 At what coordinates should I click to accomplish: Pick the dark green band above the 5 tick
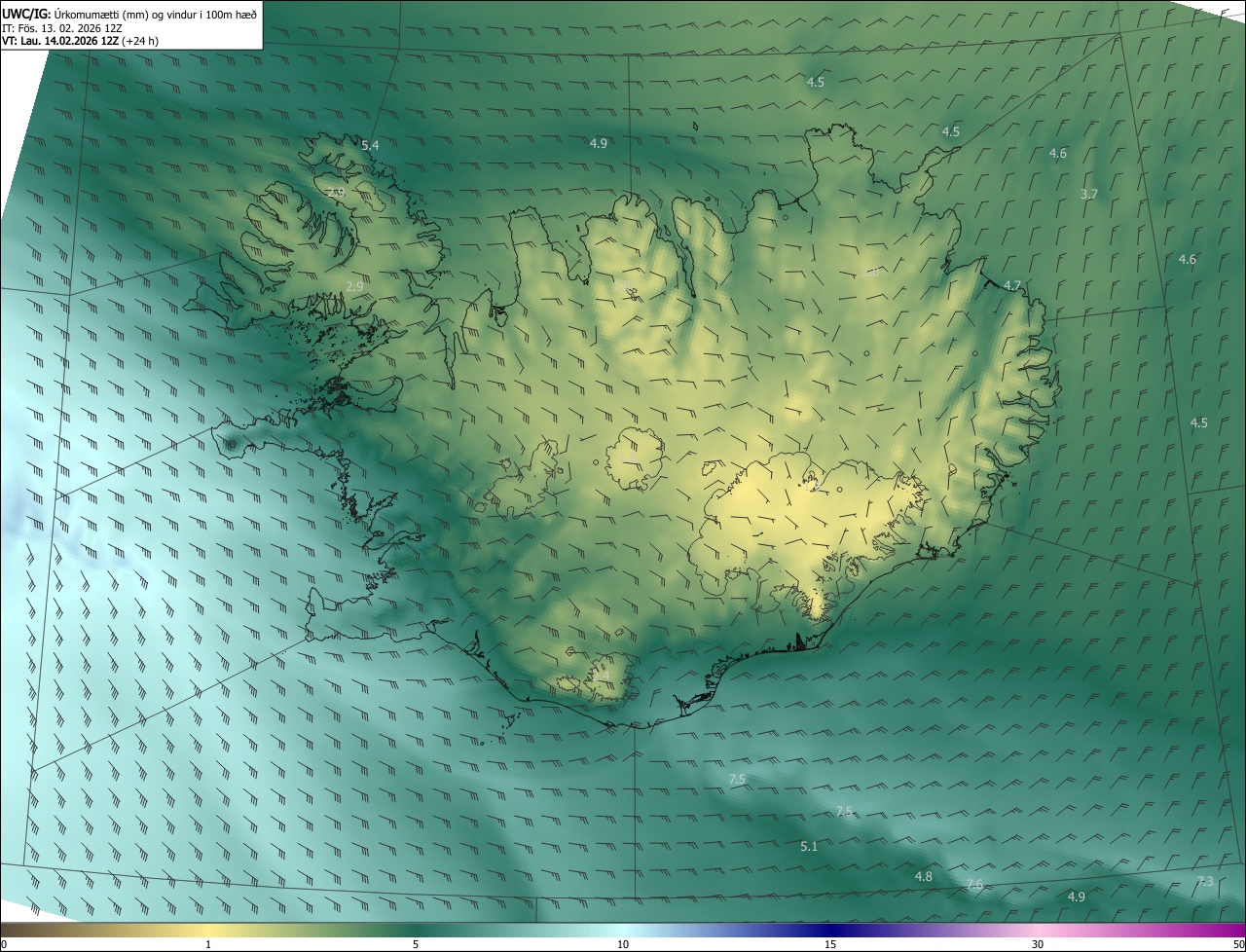click(x=416, y=930)
